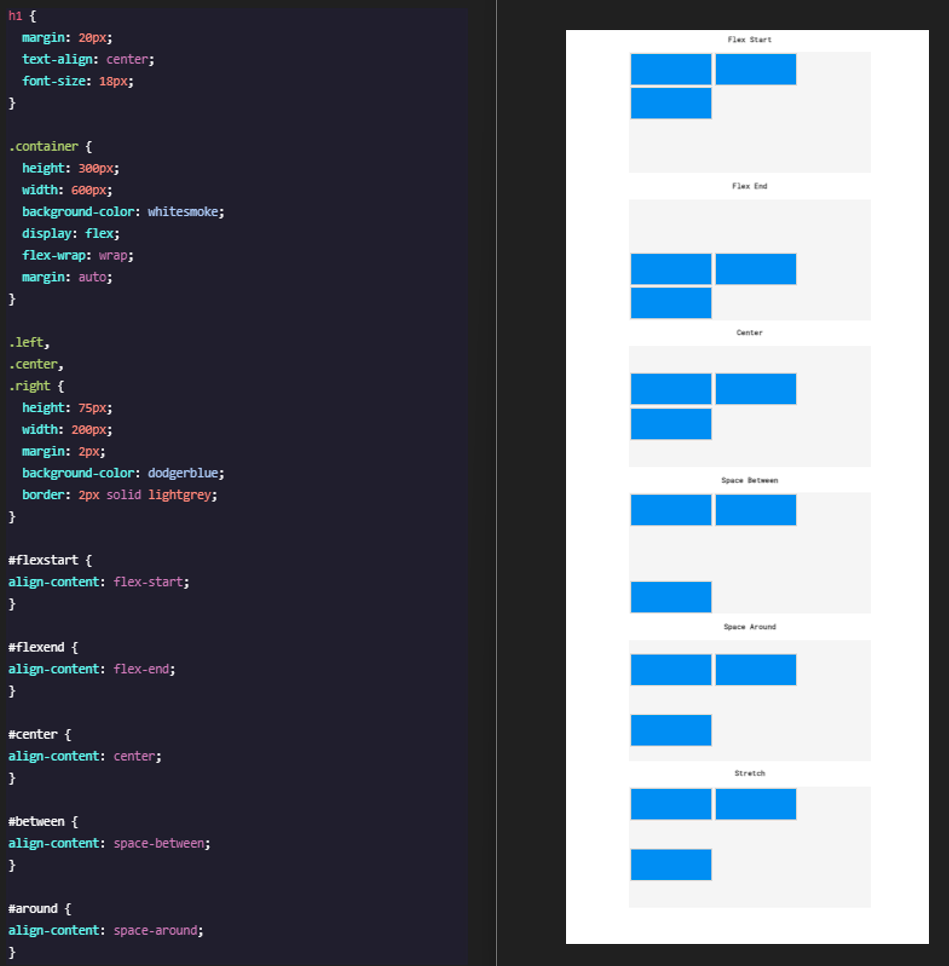This screenshot has height=966, width=949.
Task: Click the ".center," class selector
Action: click(x=36, y=364)
